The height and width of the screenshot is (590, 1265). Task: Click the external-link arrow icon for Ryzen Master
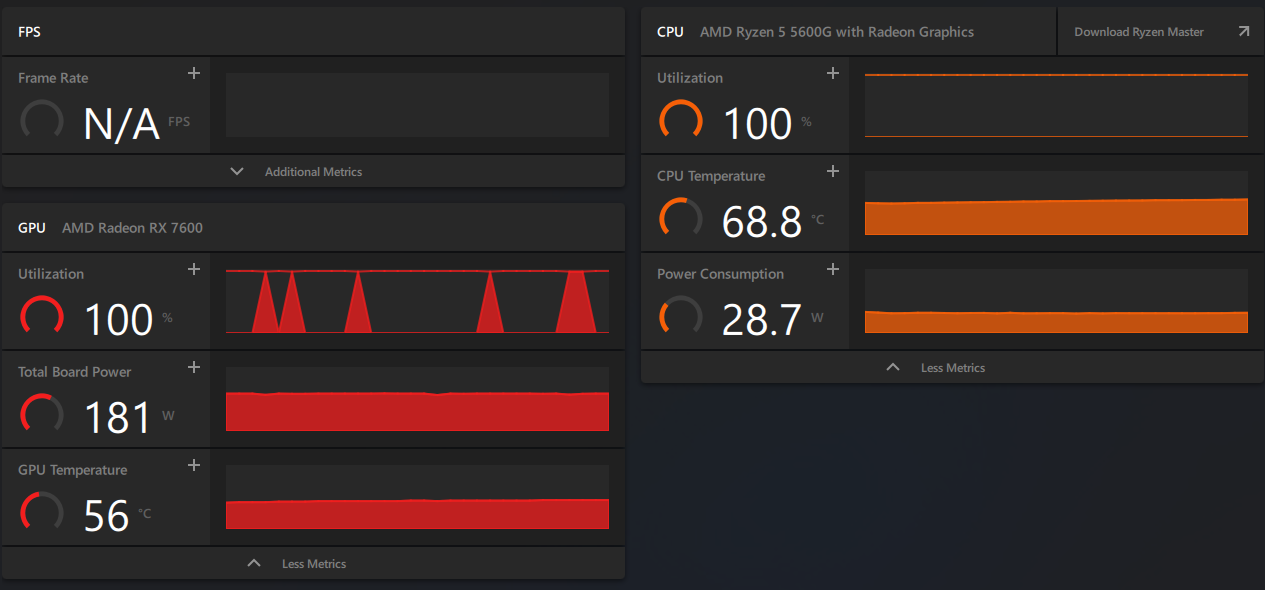(1243, 32)
